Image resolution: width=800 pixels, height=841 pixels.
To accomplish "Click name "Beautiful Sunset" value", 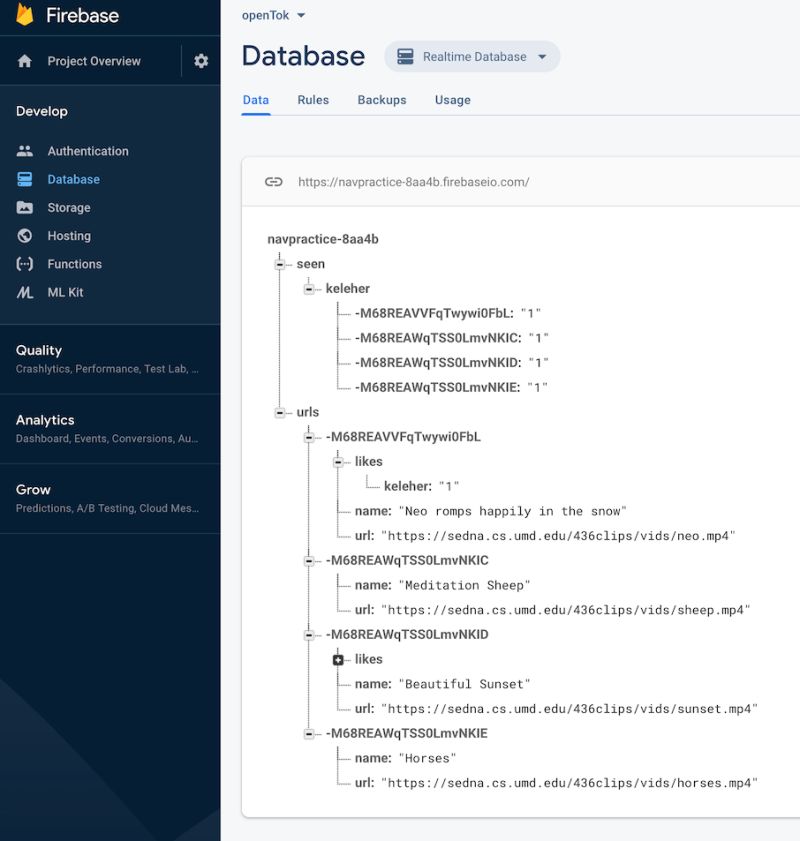I will click(464, 684).
